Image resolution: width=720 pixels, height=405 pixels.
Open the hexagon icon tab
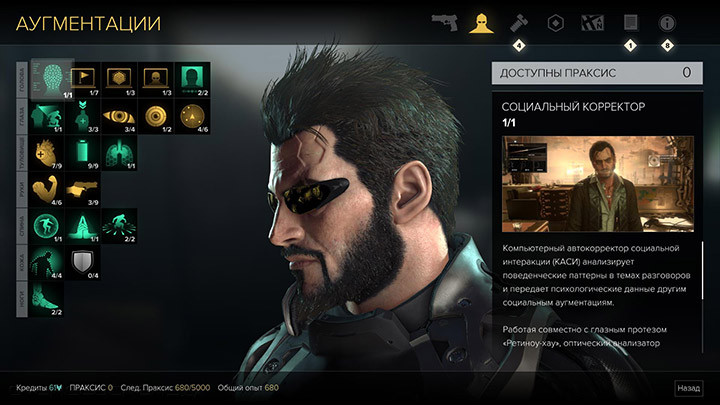(x=556, y=23)
